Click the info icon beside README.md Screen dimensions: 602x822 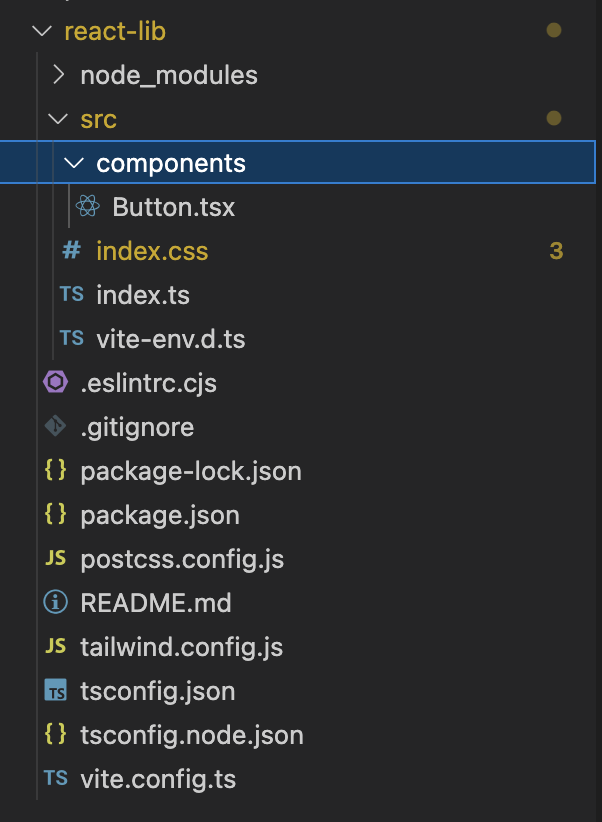tap(55, 602)
